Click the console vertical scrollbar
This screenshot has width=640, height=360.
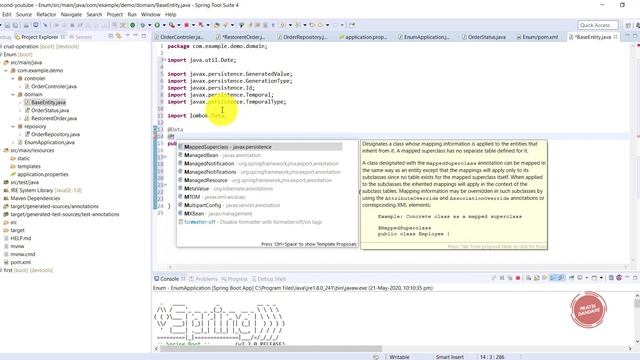(x=637, y=318)
